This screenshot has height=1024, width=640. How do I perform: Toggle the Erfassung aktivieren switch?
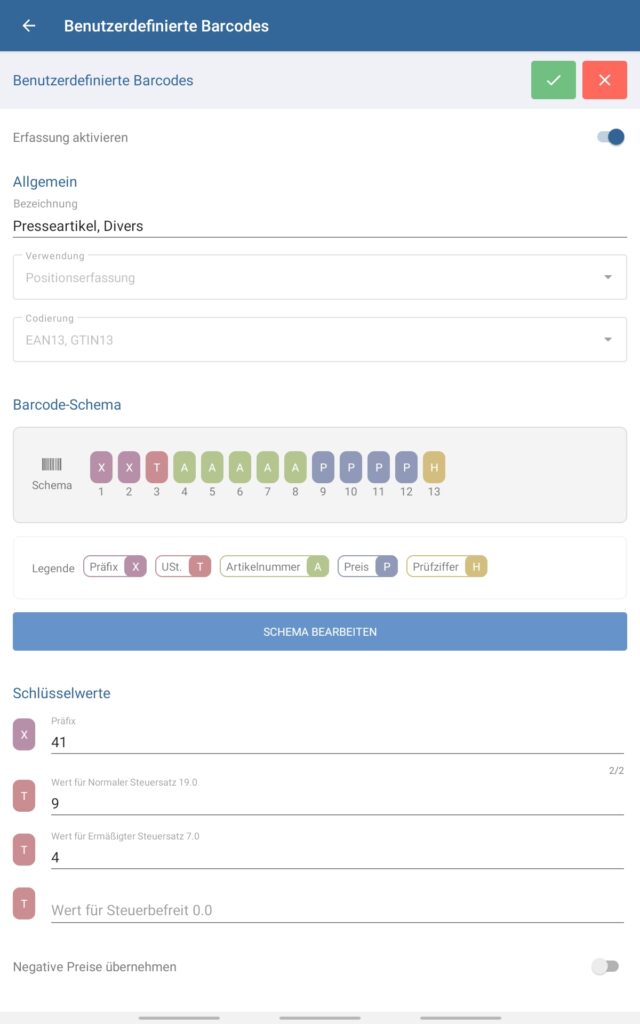coord(610,137)
